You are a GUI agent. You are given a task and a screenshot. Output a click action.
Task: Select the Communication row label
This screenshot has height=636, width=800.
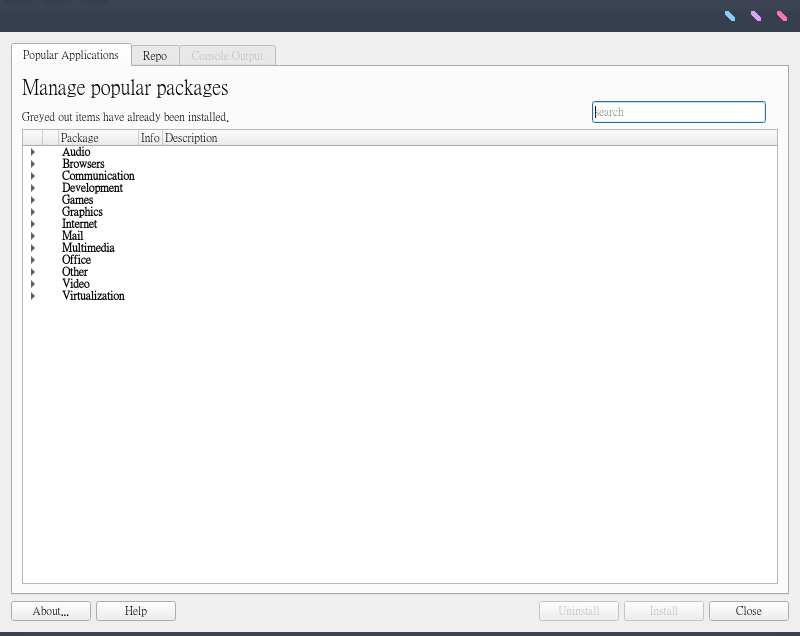pyautogui.click(x=98, y=176)
